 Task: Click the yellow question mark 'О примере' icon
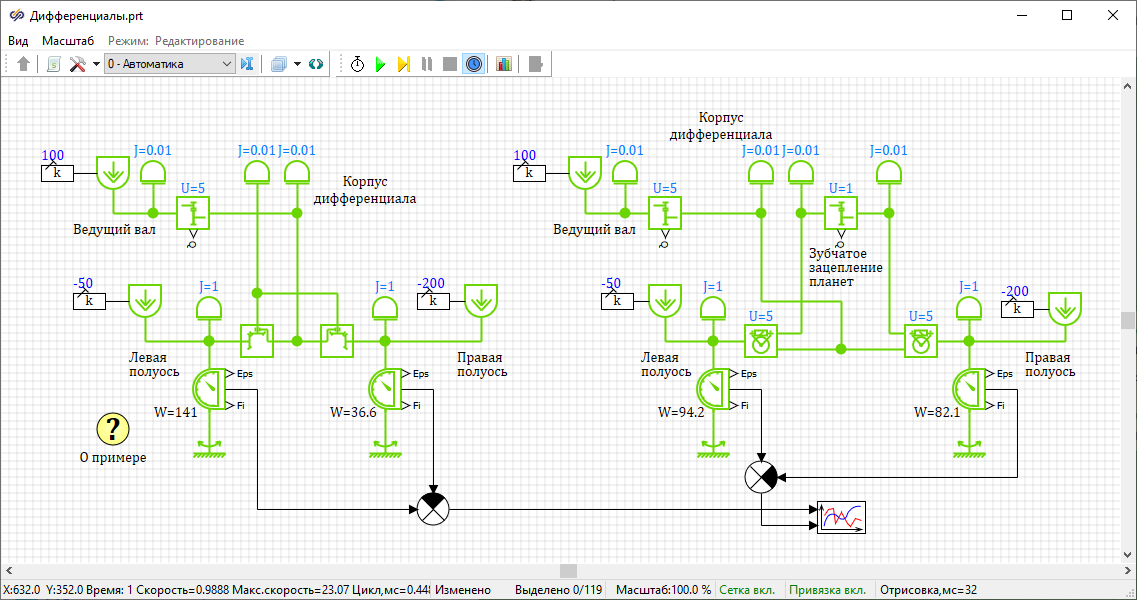coord(112,429)
